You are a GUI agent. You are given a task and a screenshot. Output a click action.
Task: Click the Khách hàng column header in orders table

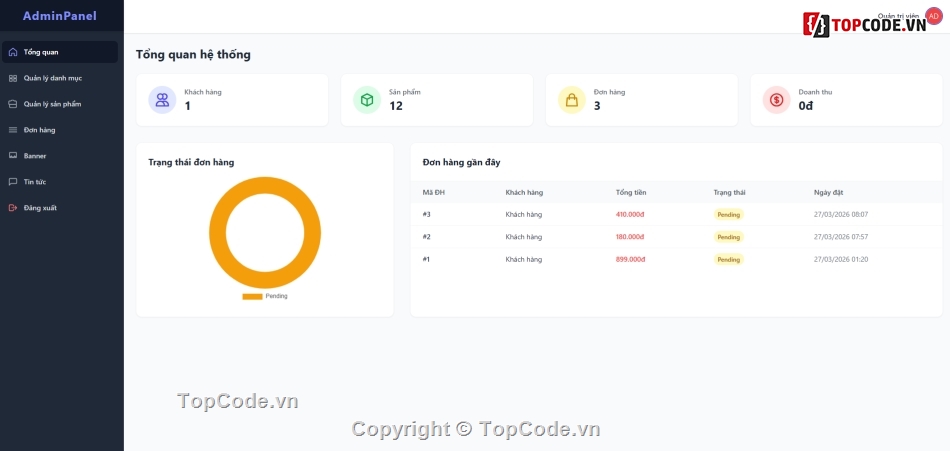click(x=524, y=193)
